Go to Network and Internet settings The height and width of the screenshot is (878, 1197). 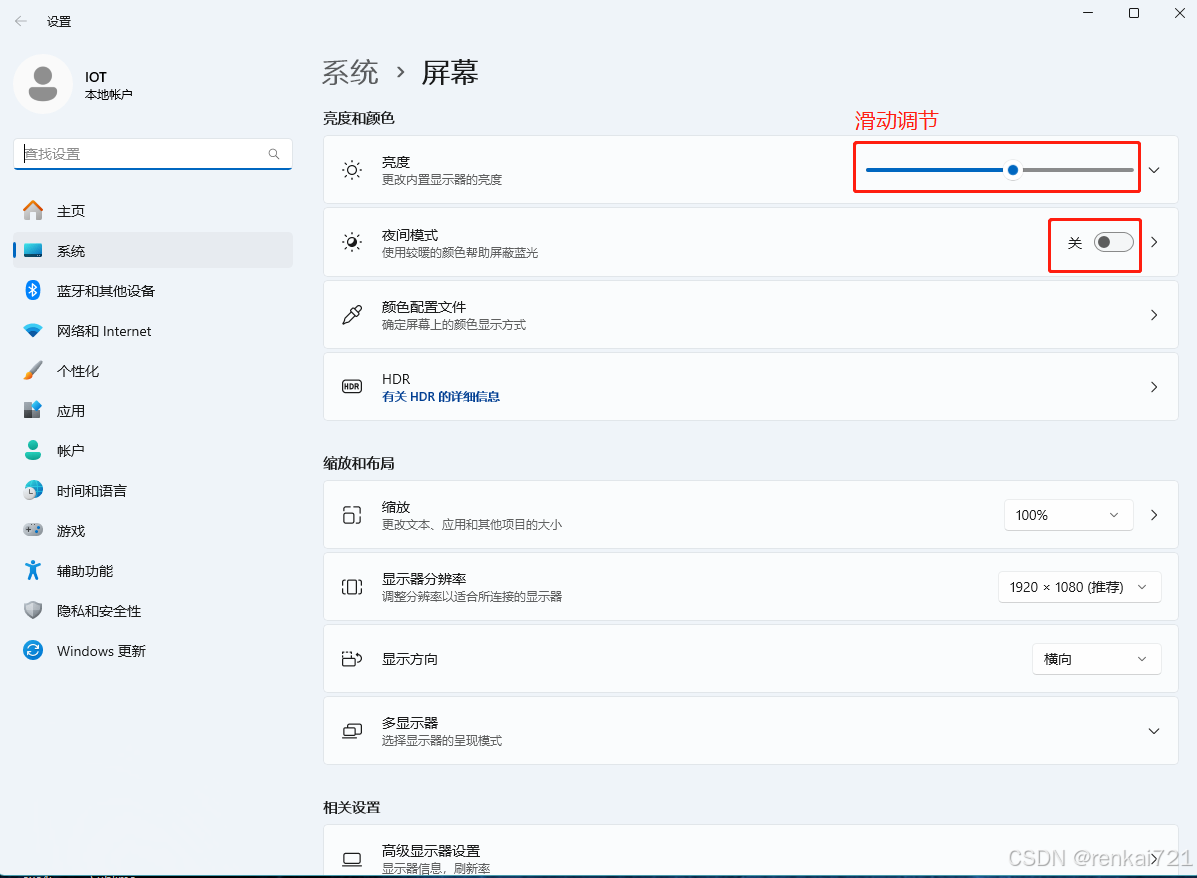tap(104, 331)
